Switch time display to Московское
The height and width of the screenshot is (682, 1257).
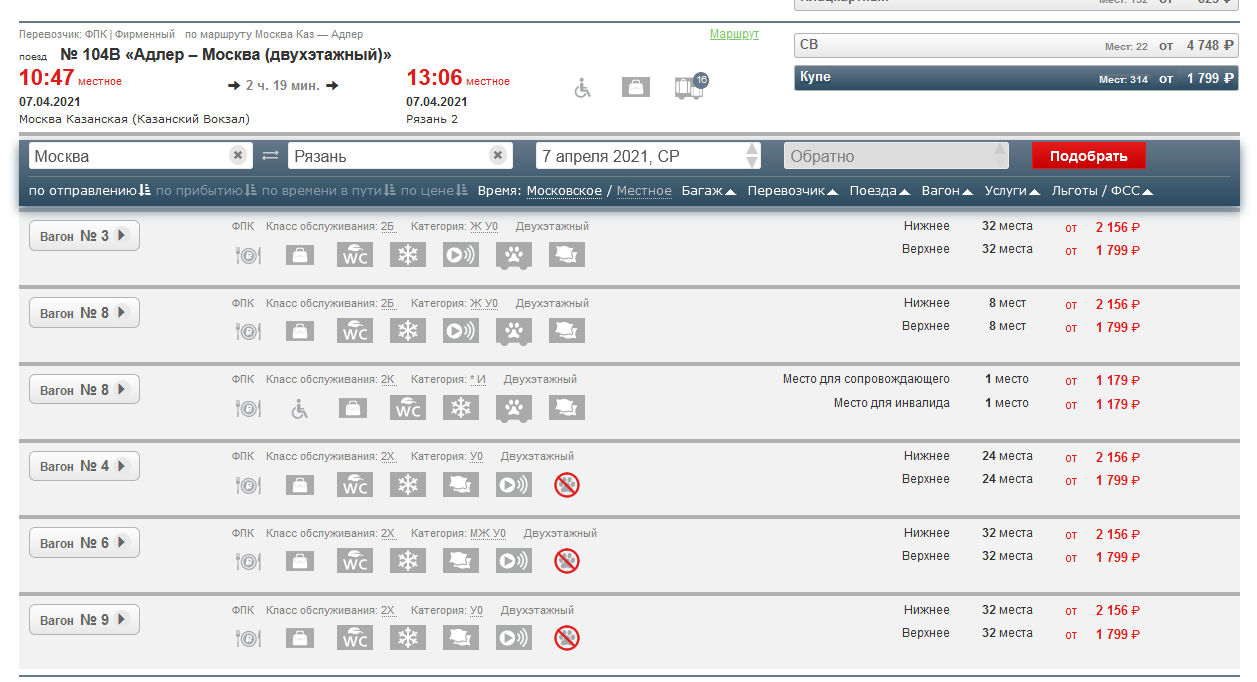pyautogui.click(x=564, y=191)
